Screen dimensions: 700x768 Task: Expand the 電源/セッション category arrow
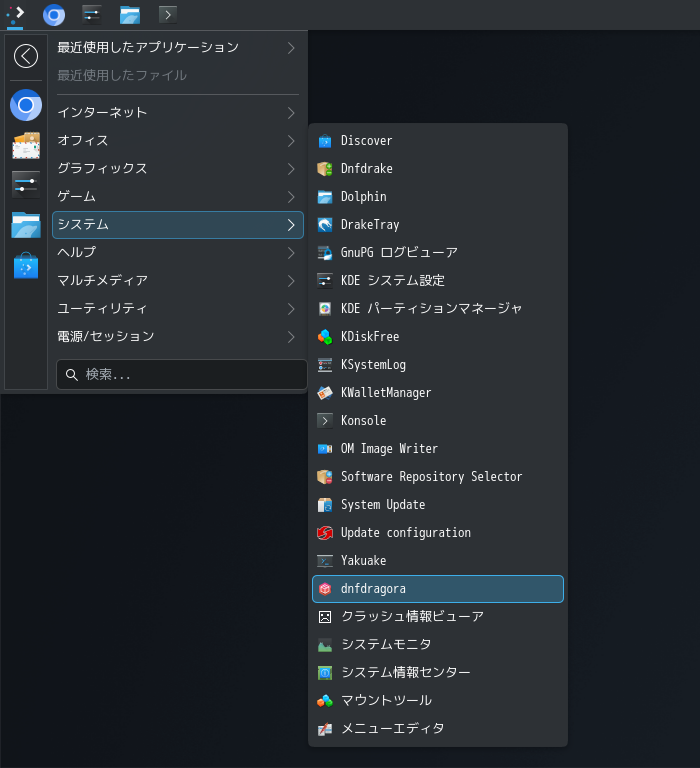coord(291,337)
